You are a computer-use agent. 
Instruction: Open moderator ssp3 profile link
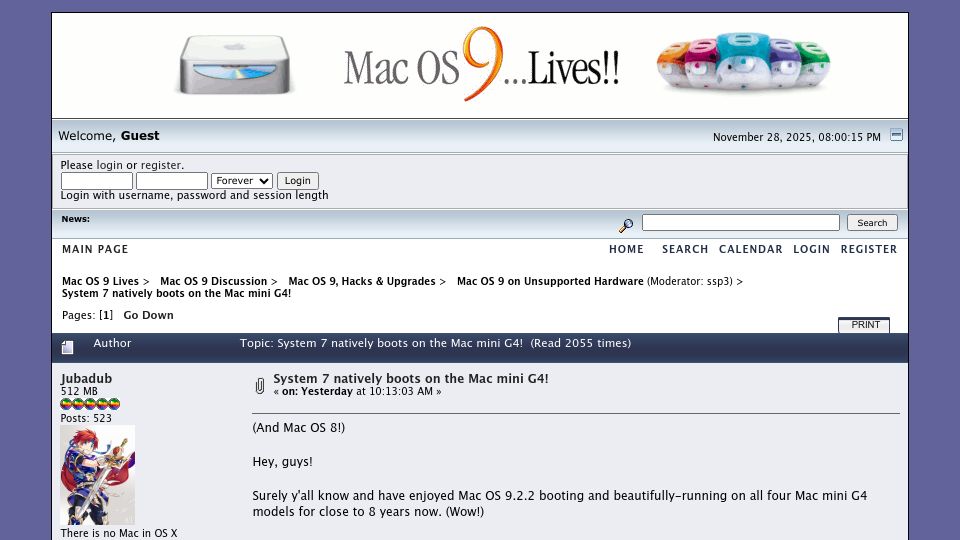coord(718,282)
